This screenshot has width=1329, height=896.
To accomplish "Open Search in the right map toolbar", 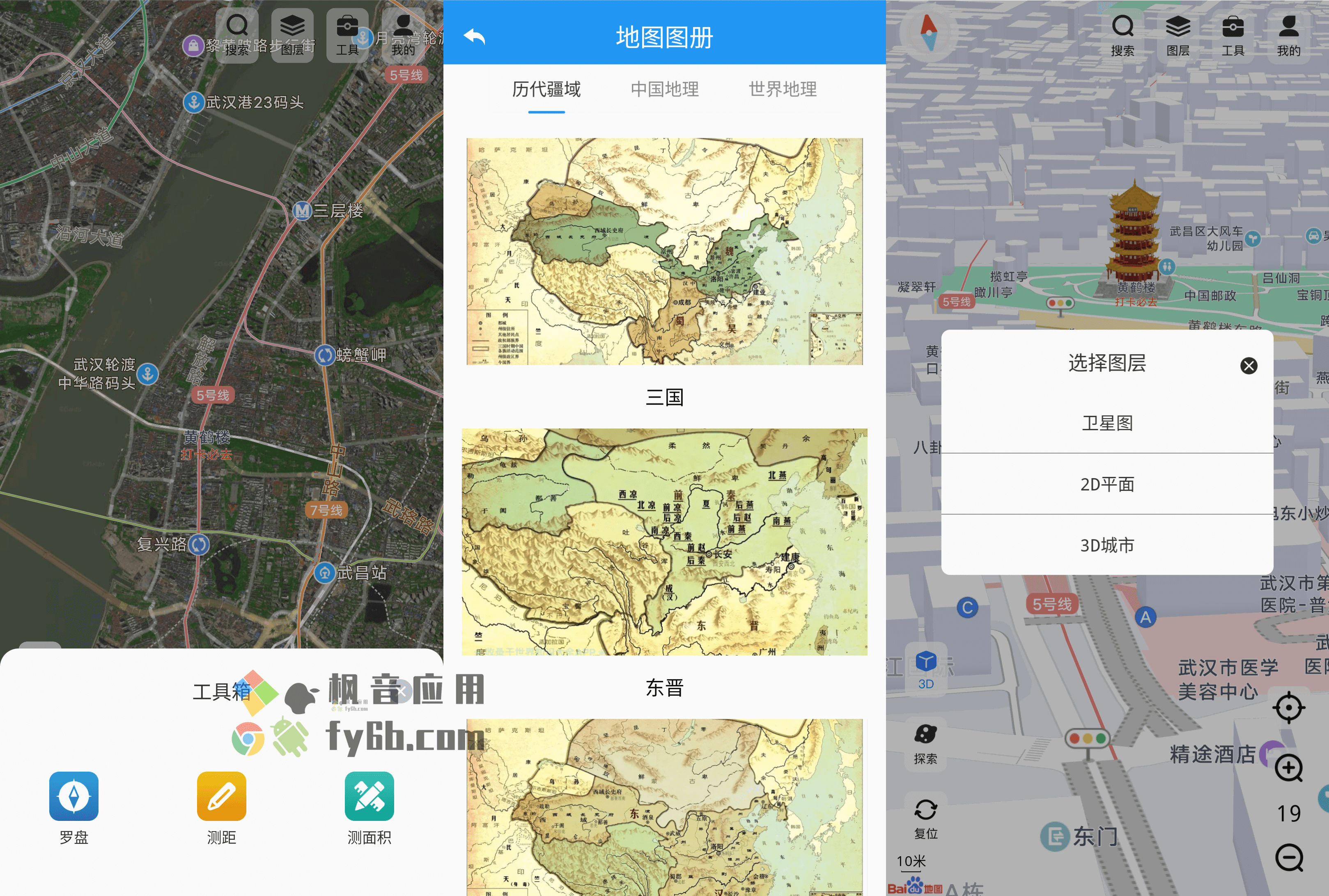I will 1122,35.
